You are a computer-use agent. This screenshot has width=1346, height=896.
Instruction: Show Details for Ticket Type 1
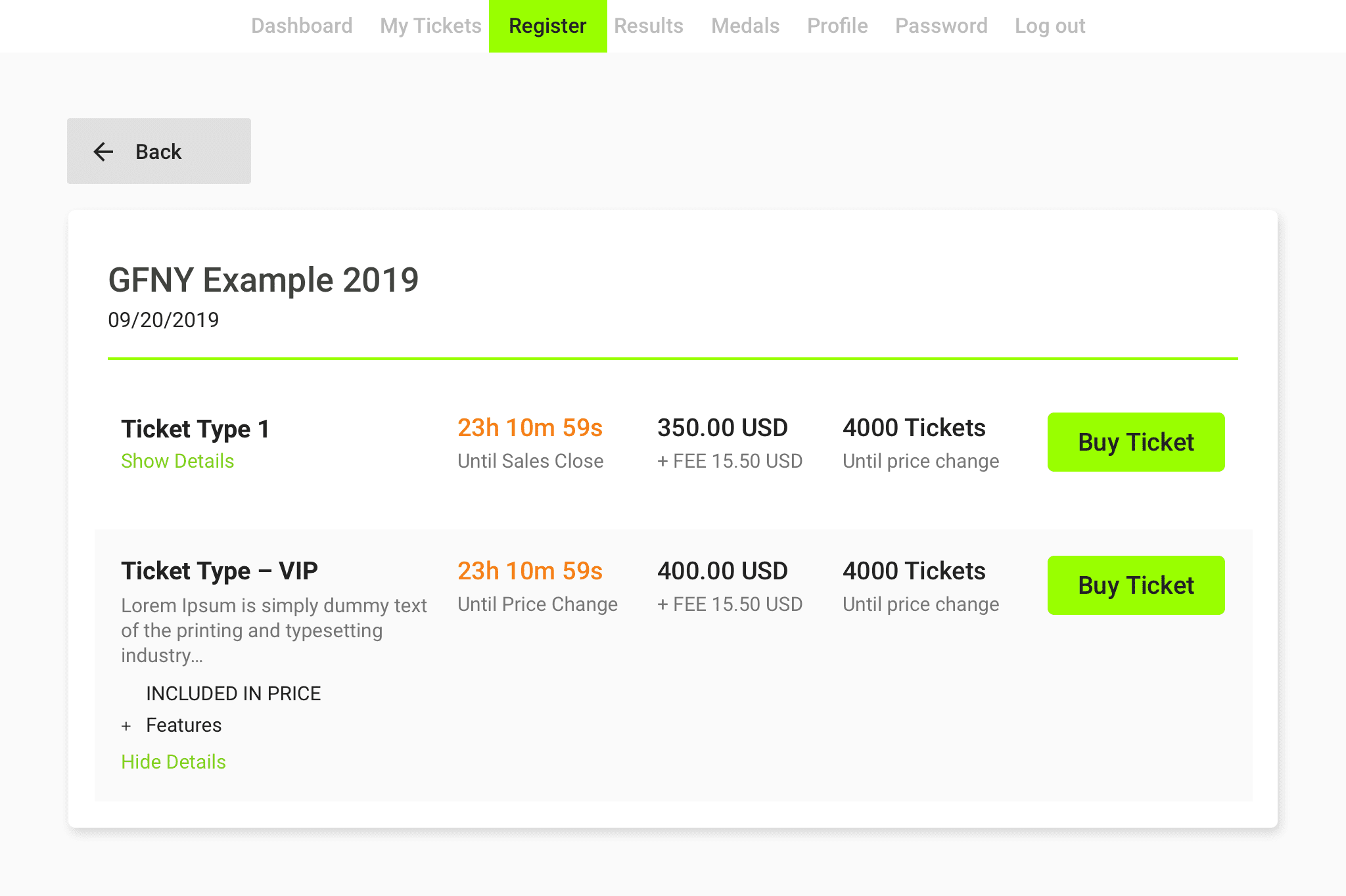pyautogui.click(x=177, y=461)
